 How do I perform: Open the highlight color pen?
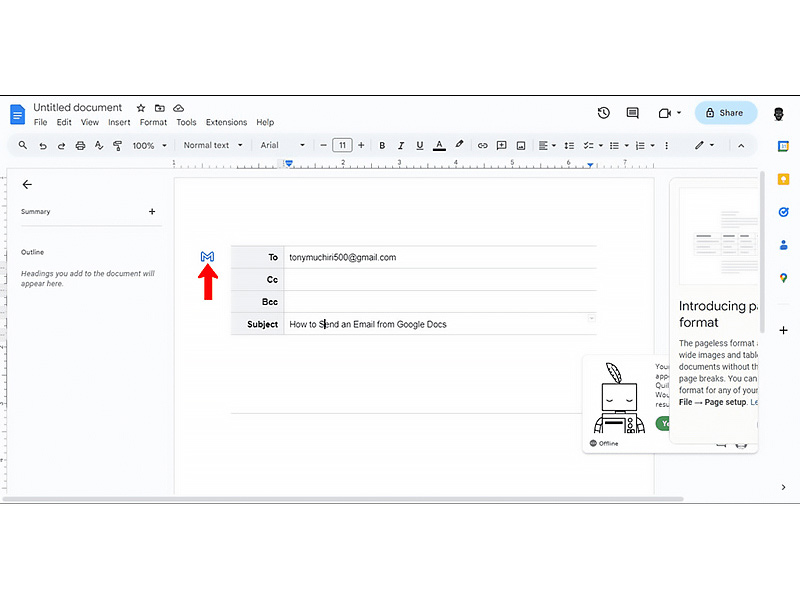(x=459, y=145)
